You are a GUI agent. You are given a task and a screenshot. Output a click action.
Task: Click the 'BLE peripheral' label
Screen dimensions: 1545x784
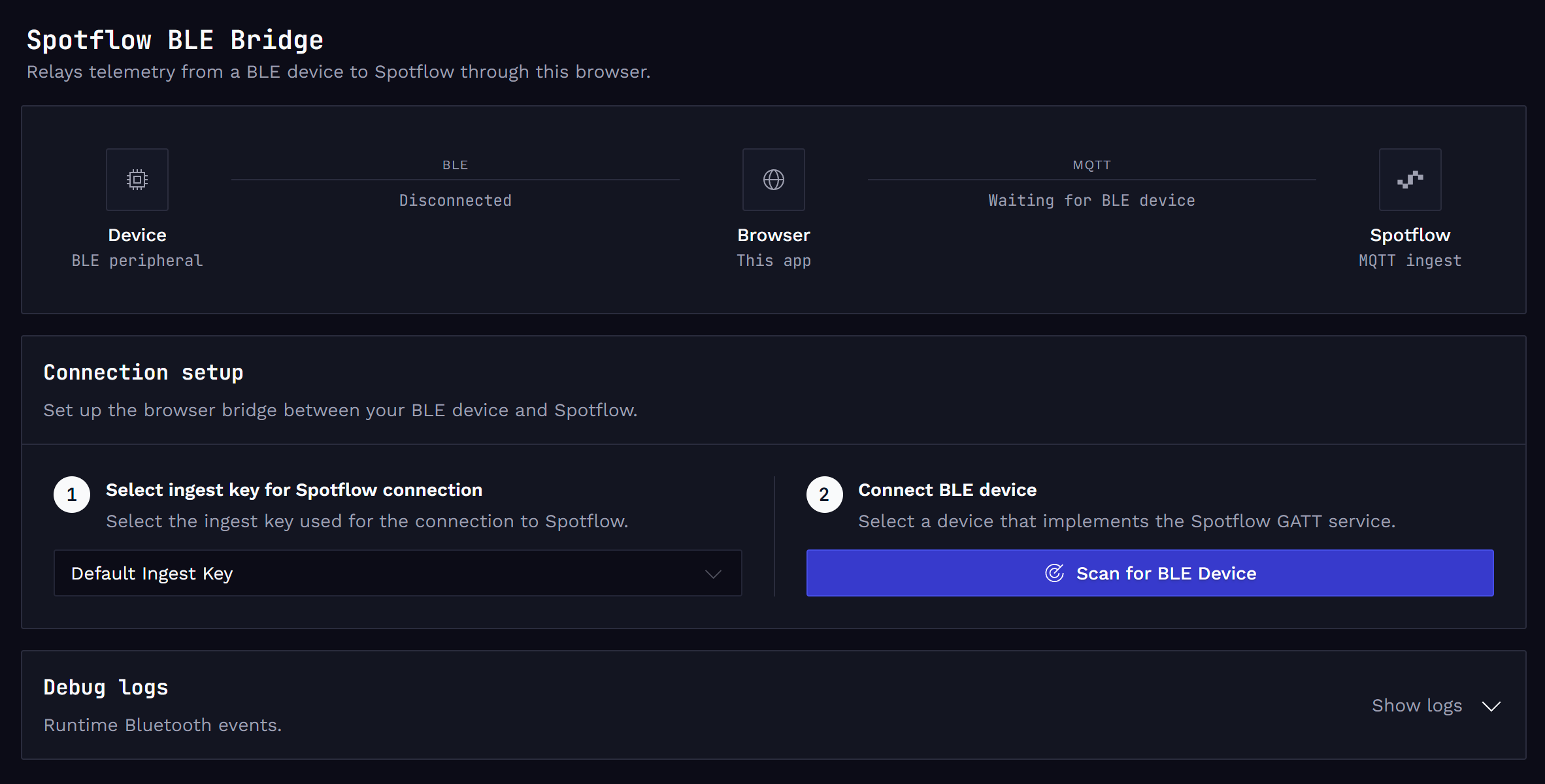[137, 261]
